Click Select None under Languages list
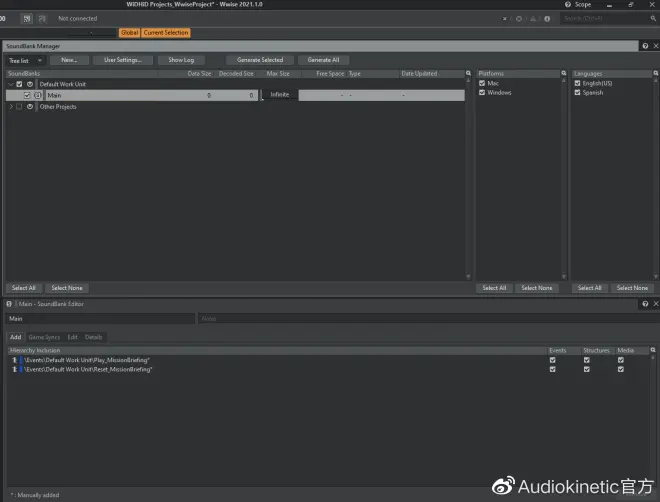The image size is (660, 502). click(632, 288)
